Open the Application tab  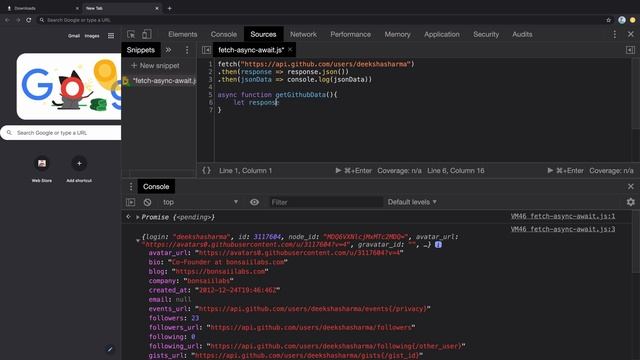coord(442,34)
